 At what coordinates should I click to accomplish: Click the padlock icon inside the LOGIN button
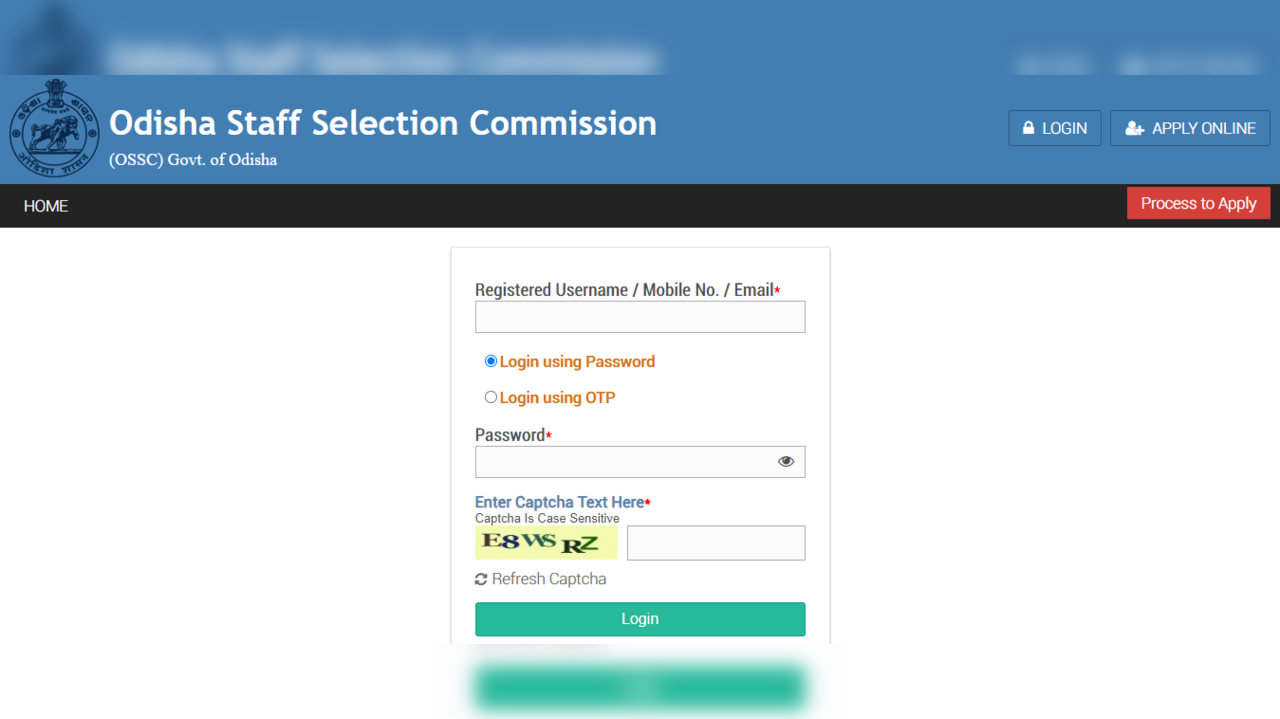tap(1029, 128)
